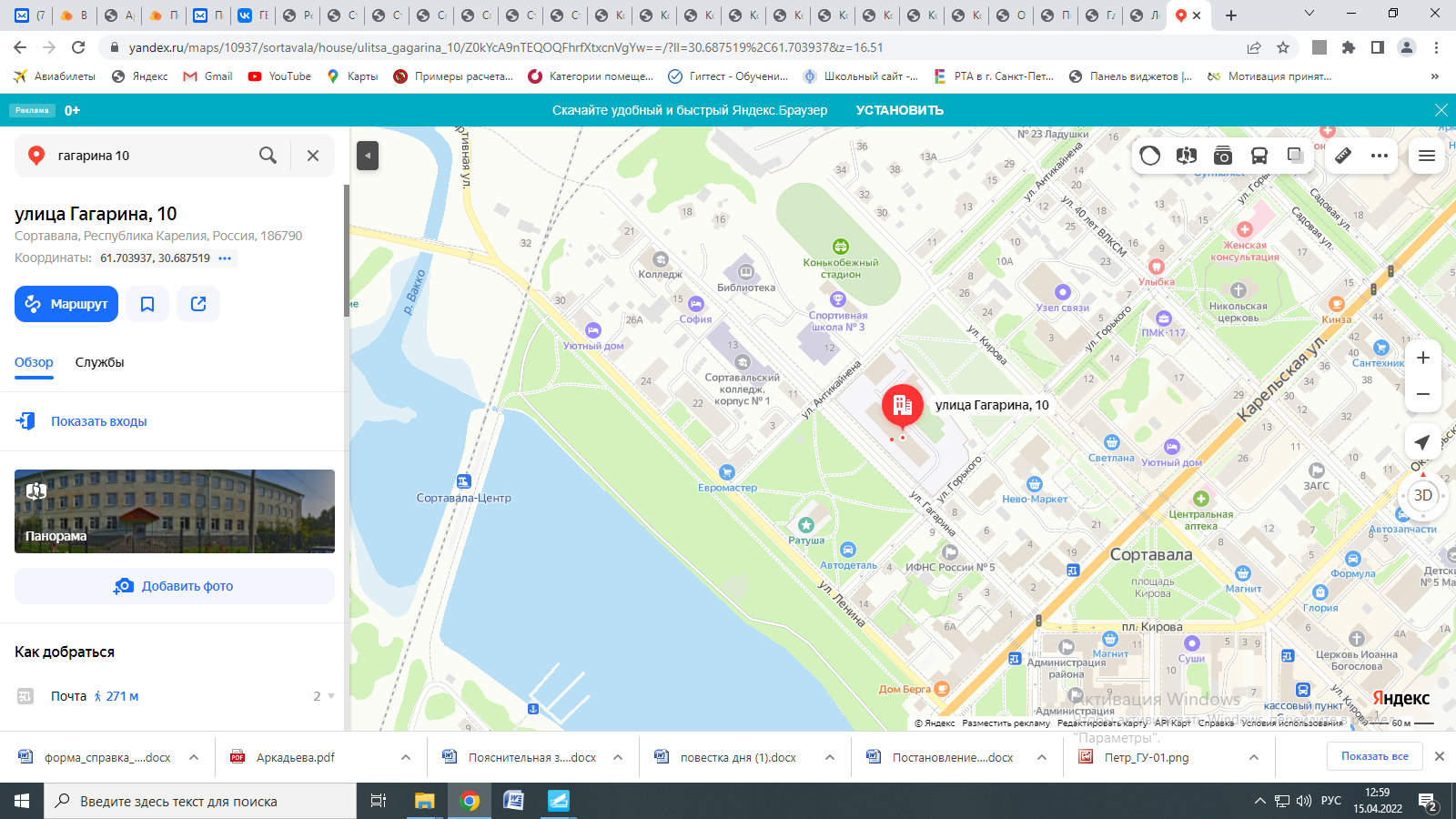
Task: Toggle street panoramas layer
Action: tap(1186, 156)
